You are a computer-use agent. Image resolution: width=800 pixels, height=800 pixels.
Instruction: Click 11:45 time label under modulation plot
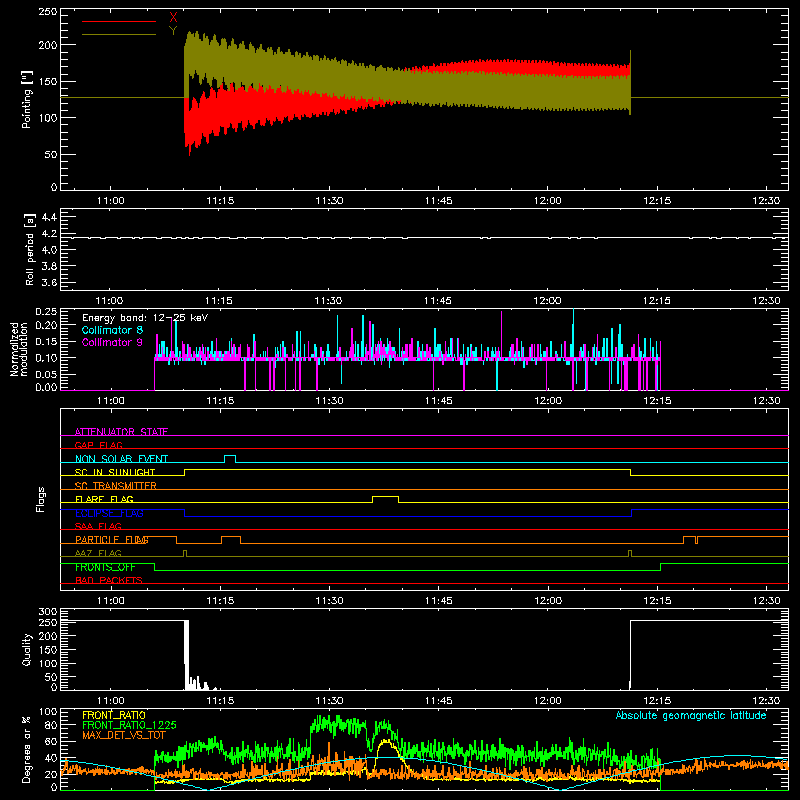point(438,401)
